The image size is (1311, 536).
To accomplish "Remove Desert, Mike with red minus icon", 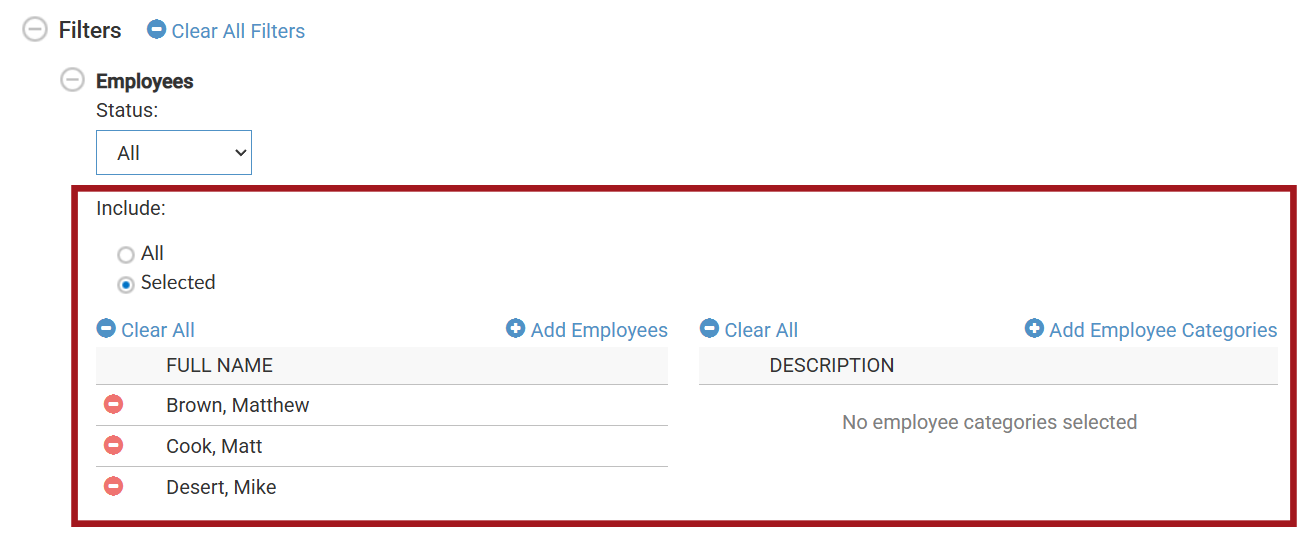I will coord(114,486).
